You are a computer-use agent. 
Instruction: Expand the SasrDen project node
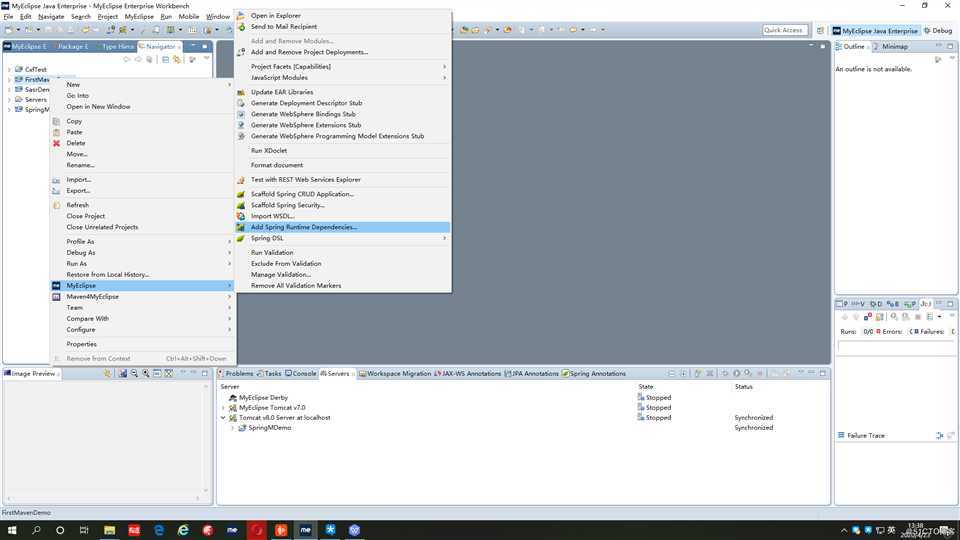click(x=9, y=89)
